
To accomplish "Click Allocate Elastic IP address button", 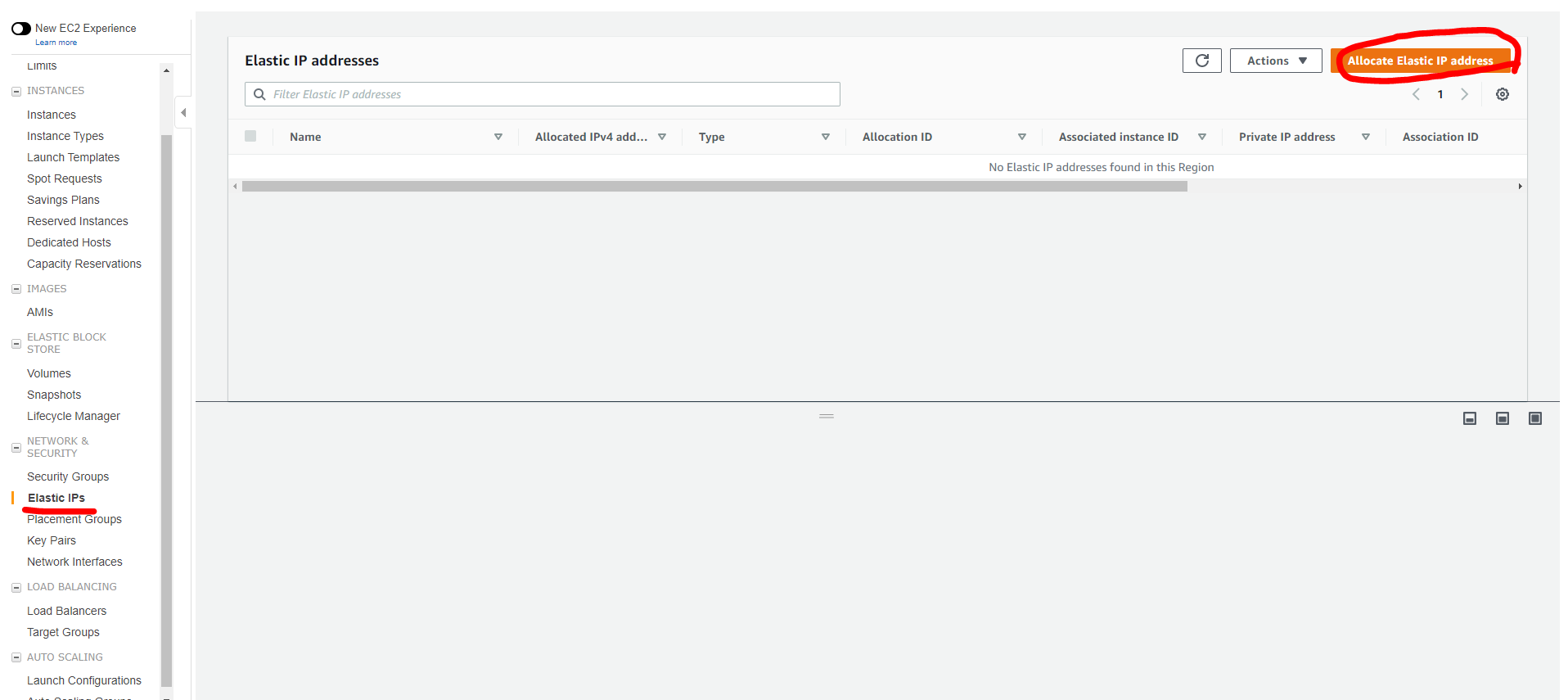I will point(1420,61).
